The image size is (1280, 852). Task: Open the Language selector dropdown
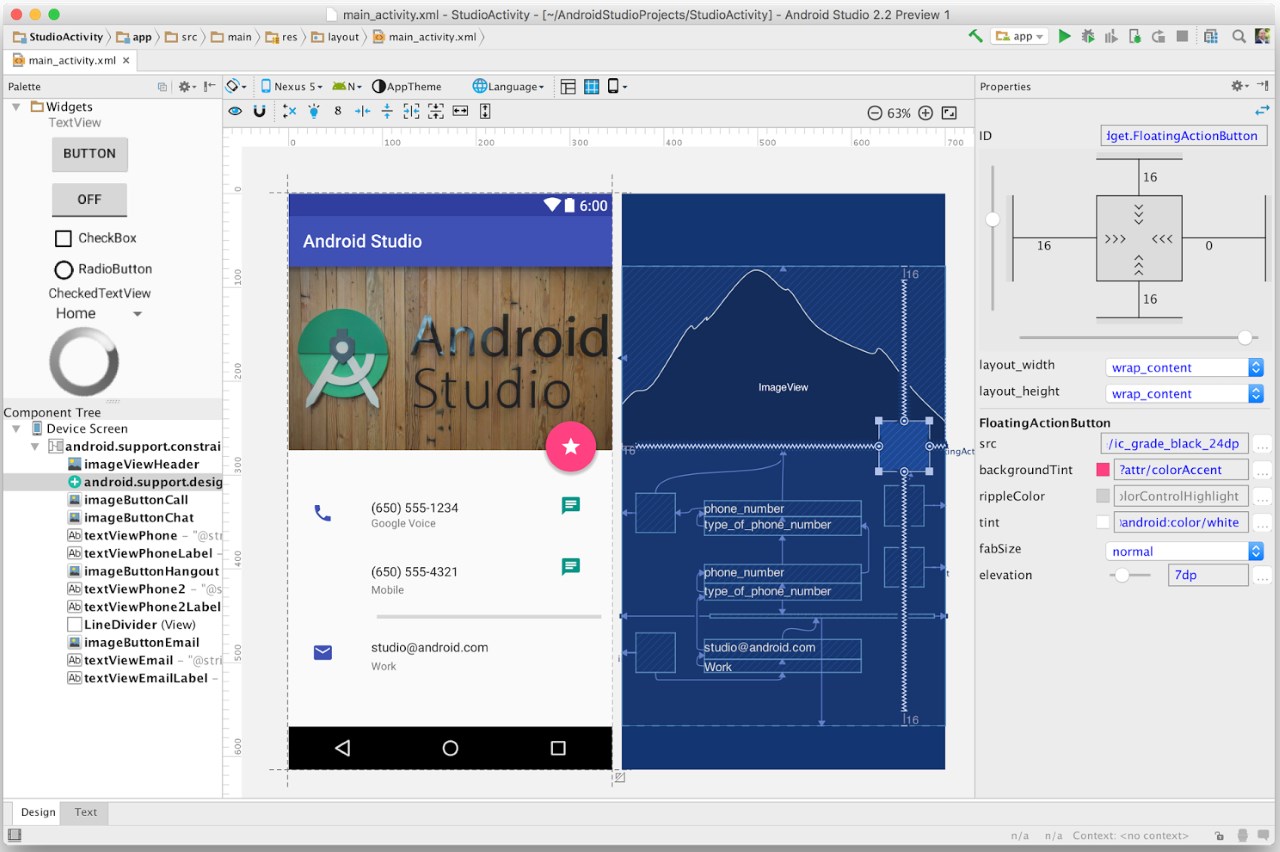pos(508,86)
